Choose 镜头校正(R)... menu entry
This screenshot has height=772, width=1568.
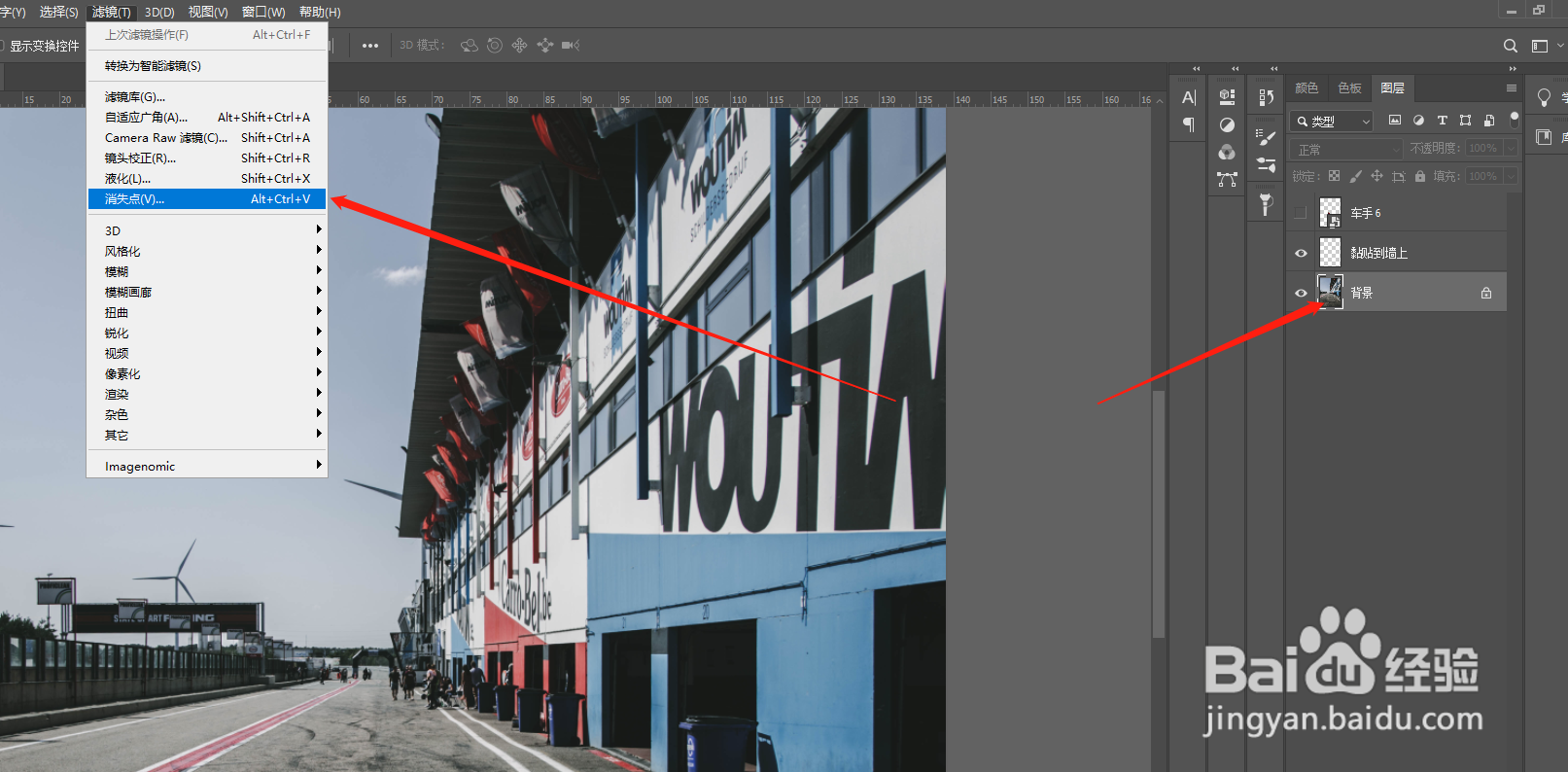coord(208,158)
